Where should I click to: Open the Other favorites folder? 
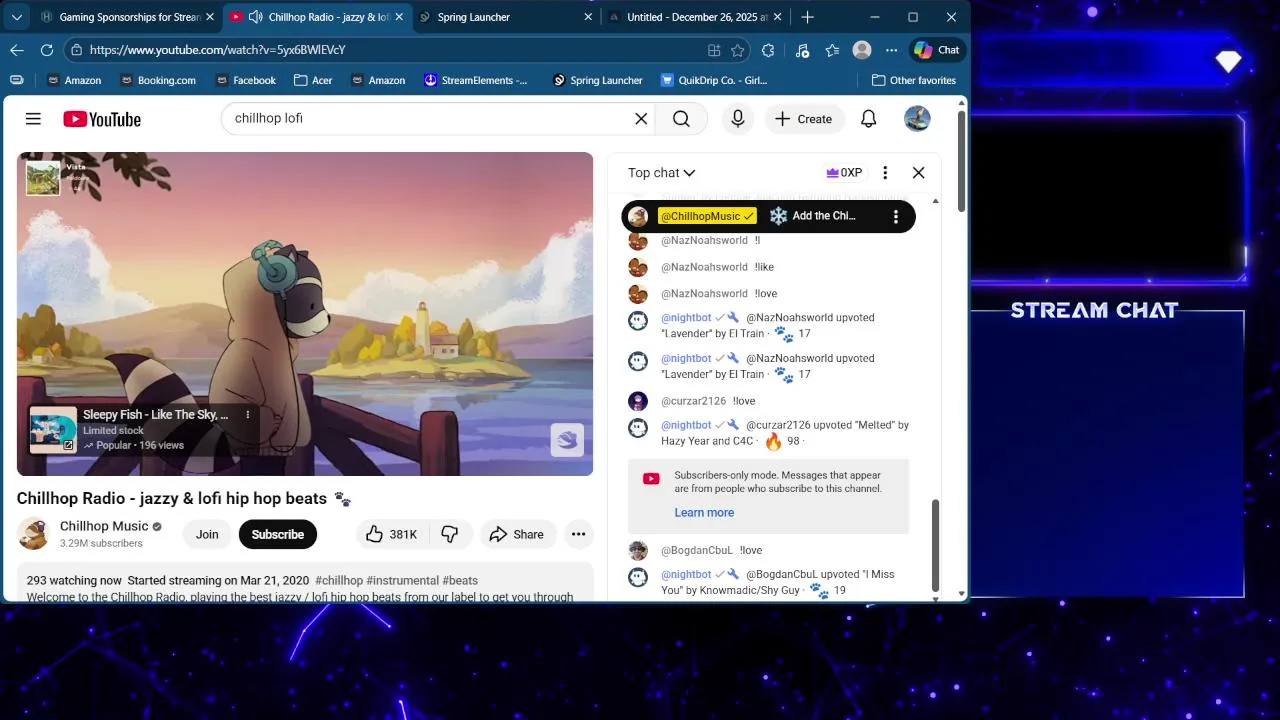(x=914, y=80)
